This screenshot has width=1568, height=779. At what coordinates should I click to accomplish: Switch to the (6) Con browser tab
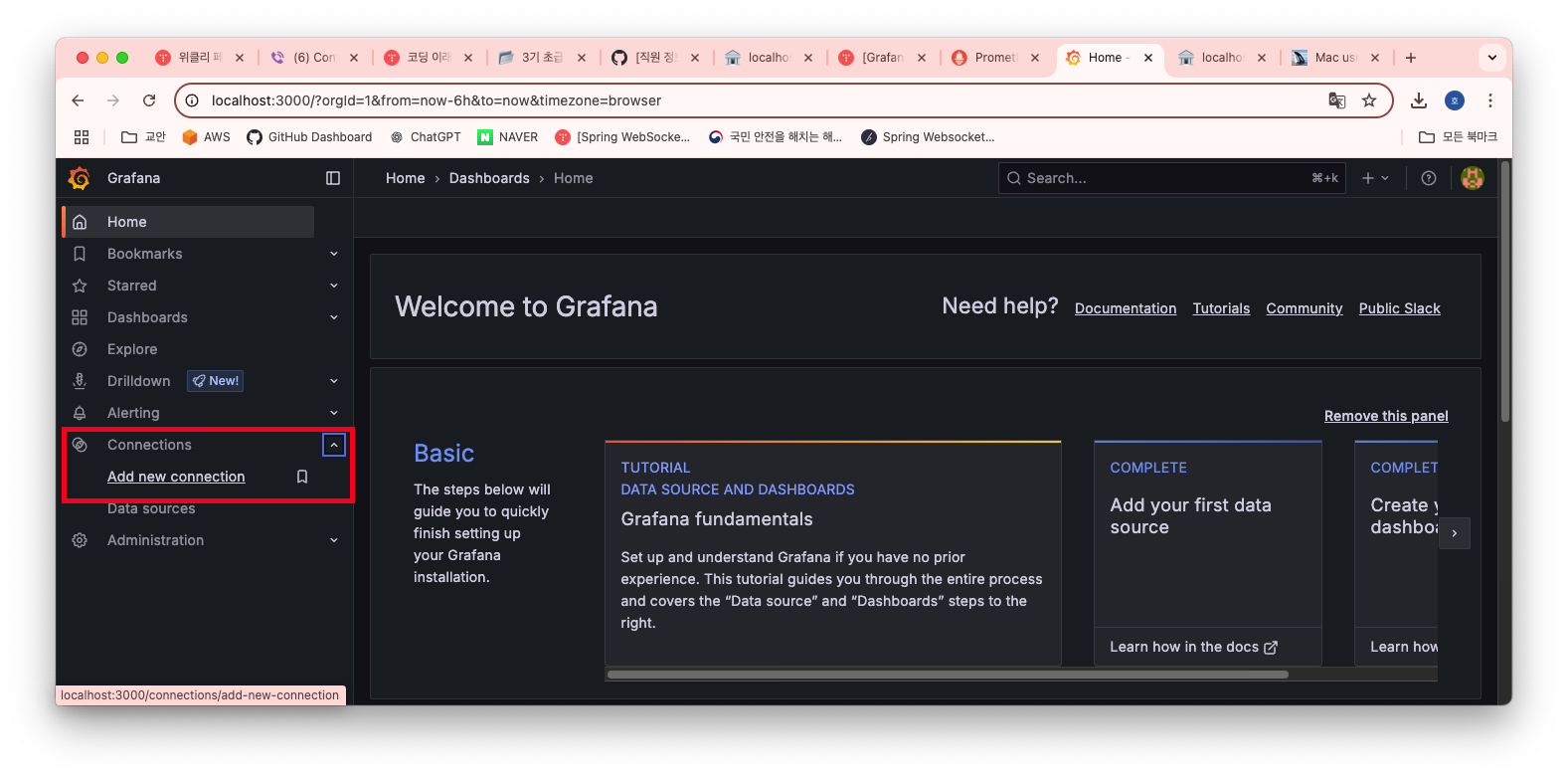[315, 58]
